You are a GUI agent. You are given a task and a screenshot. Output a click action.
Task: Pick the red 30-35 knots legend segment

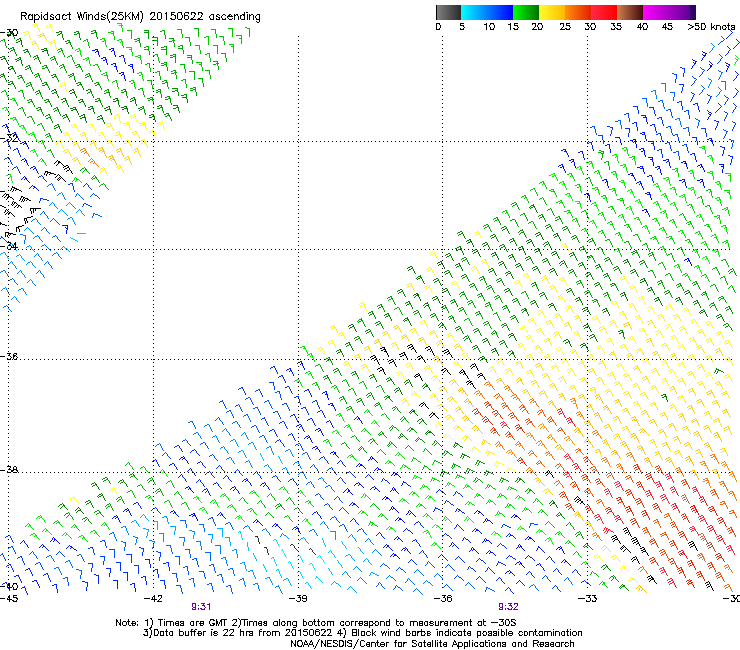tap(604, 12)
